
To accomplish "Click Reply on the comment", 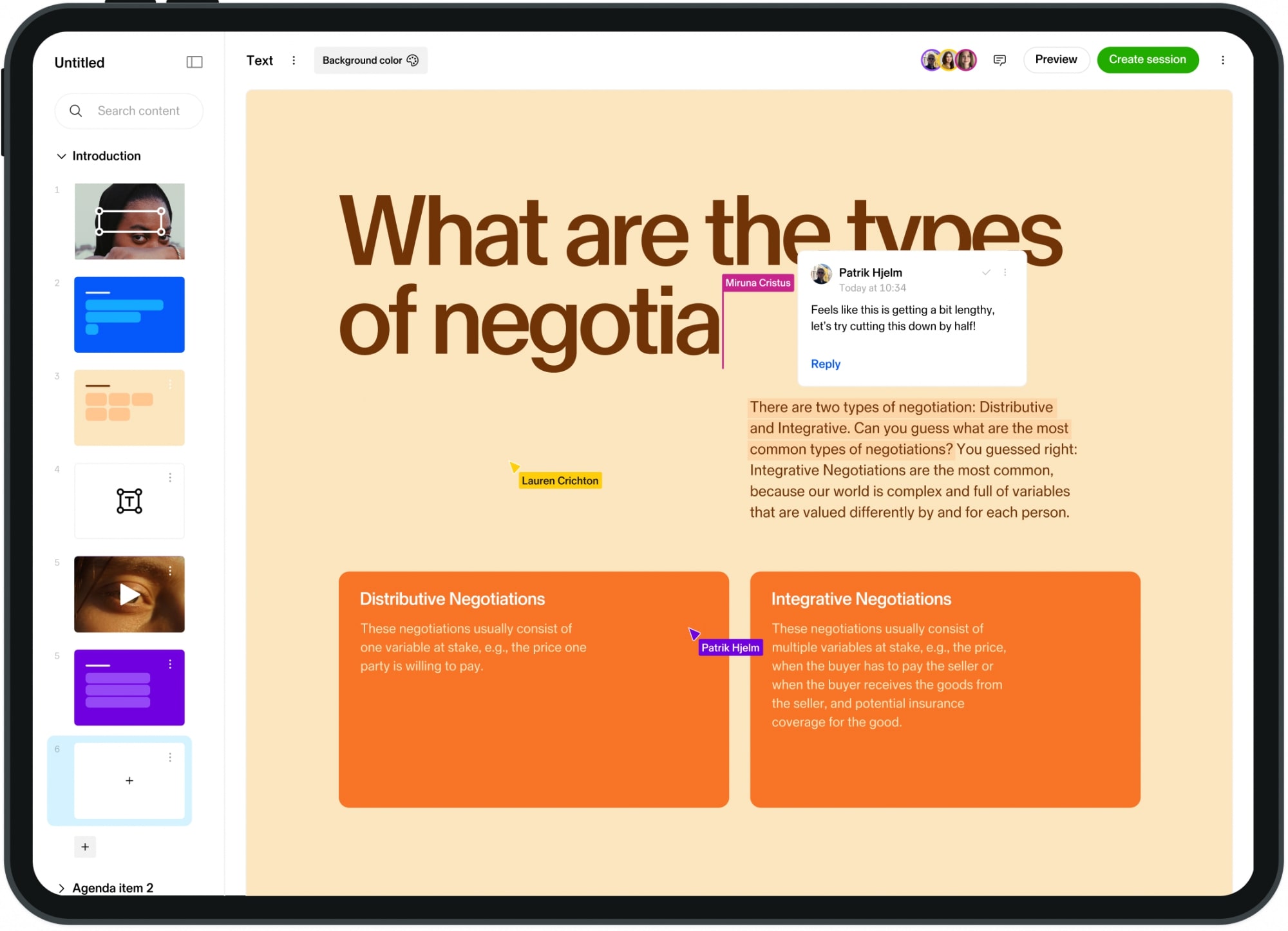I will [826, 364].
